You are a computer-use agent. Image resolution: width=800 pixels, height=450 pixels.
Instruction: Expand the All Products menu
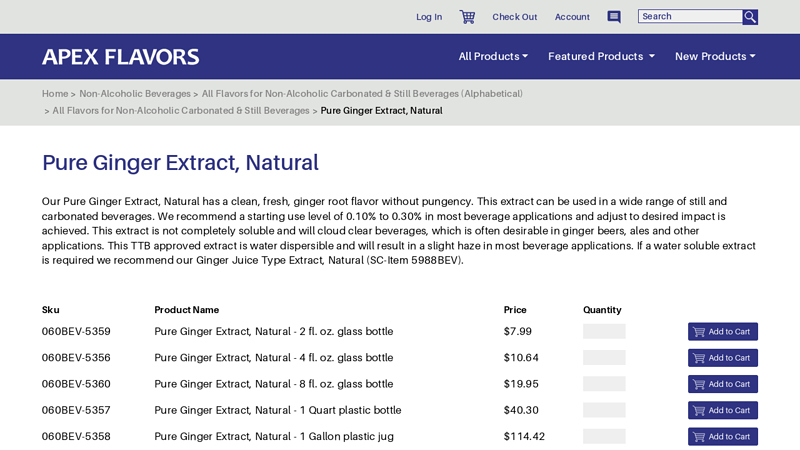pyautogui.click(x=493, y=56)
